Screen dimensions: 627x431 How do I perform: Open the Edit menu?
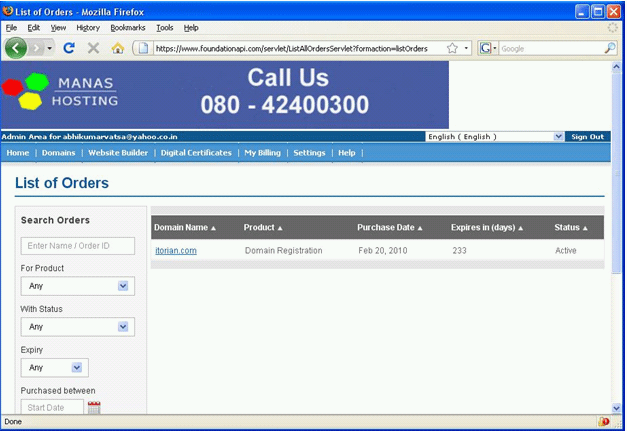coord(34,28)
